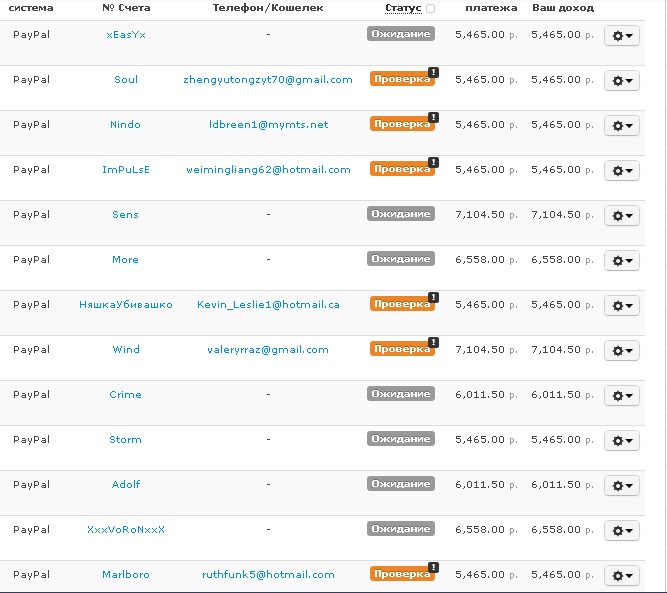This screenshot has height=593, width=667.
Task: Open gear dropdown for xEasYx row
Action: coord(621,35)
